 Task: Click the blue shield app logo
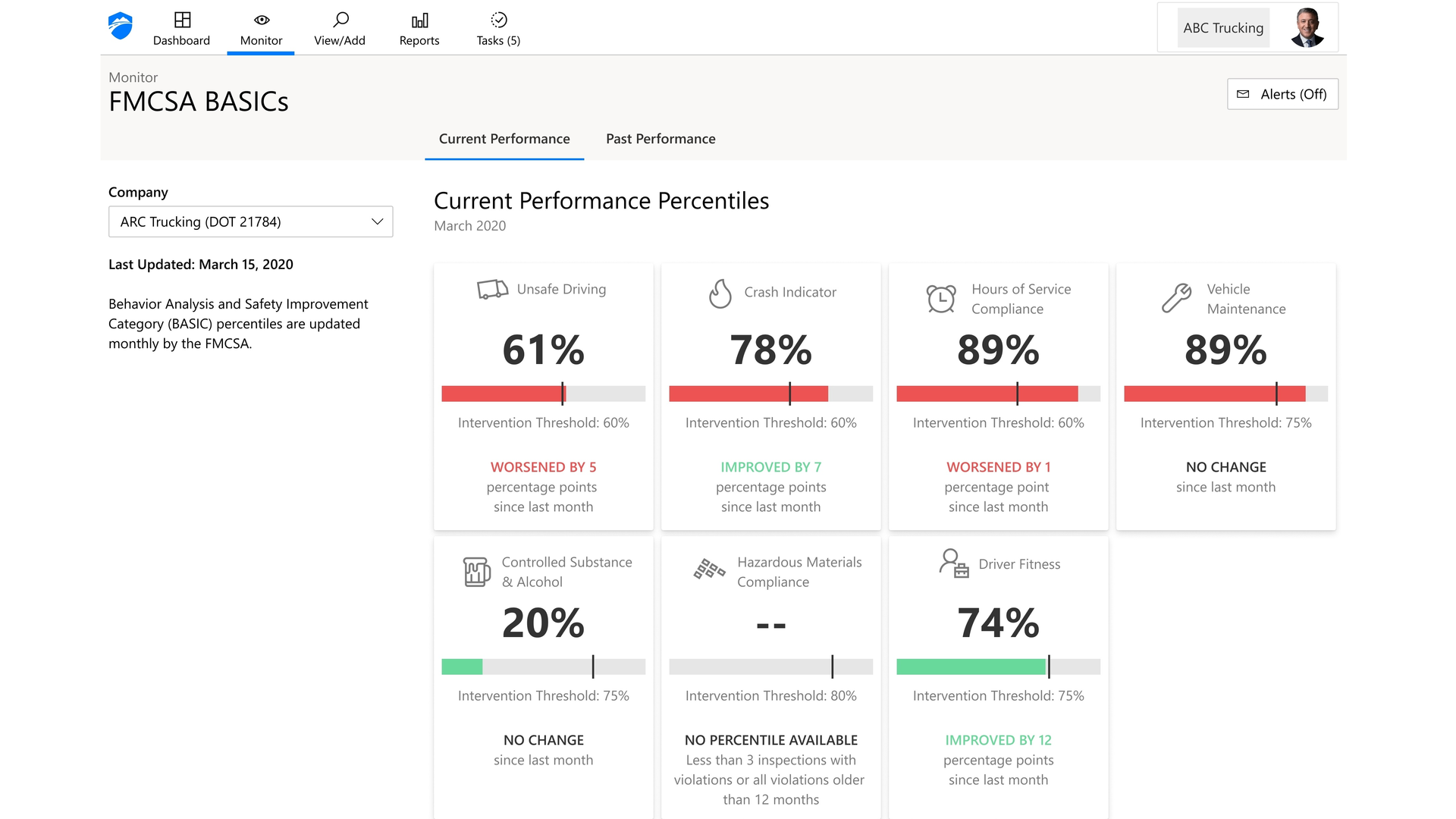pos(121,27)
